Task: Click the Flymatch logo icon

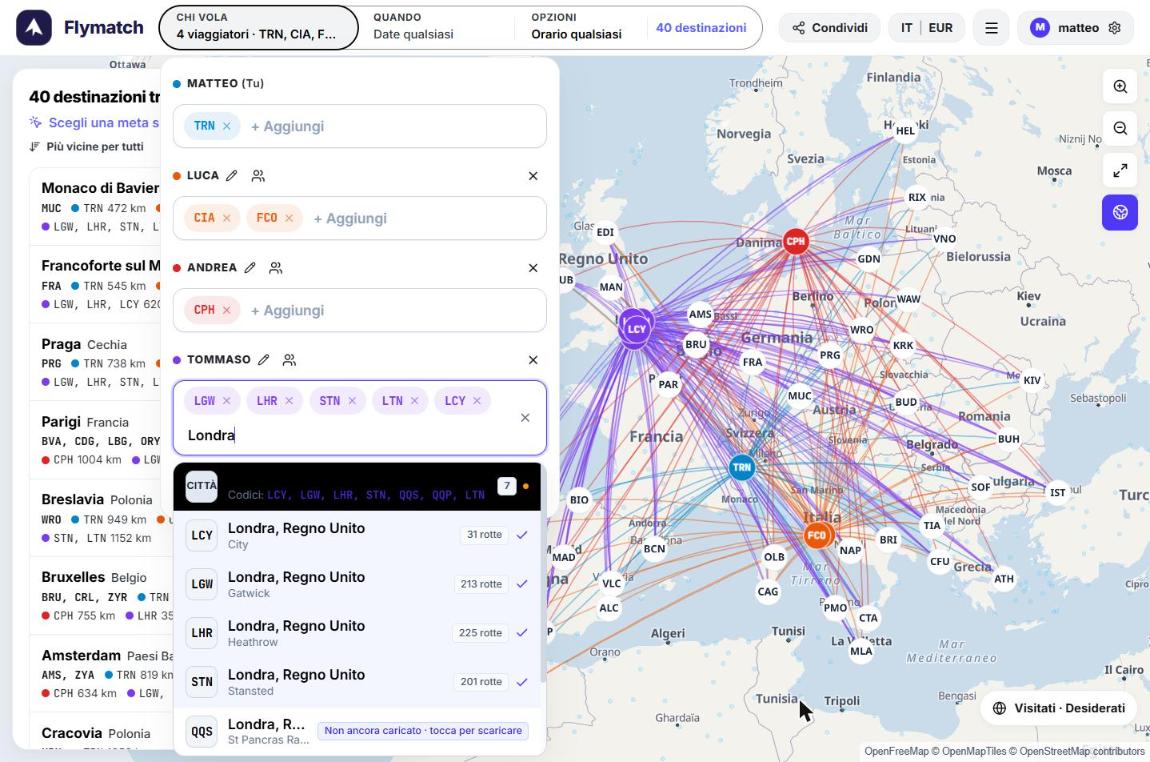Action: (x=34, y=28)
